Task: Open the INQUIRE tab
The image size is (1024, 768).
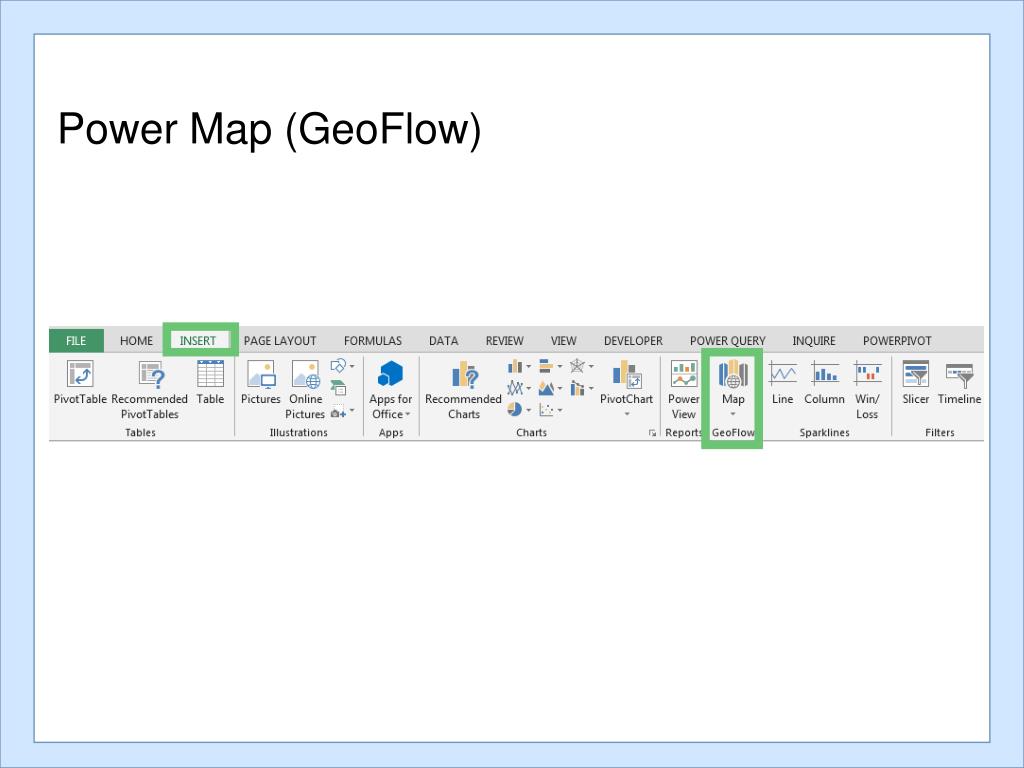Action: click(814, 341)
